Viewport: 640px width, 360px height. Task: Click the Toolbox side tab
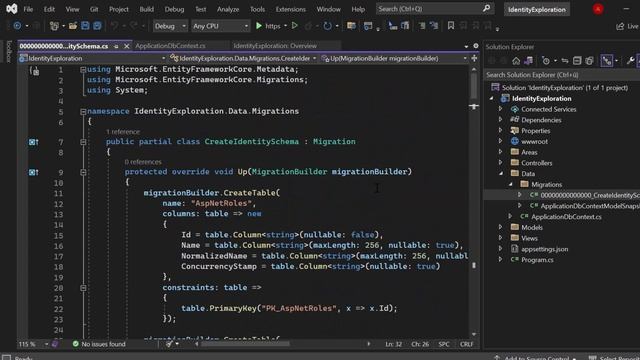(x=9, y=51)
